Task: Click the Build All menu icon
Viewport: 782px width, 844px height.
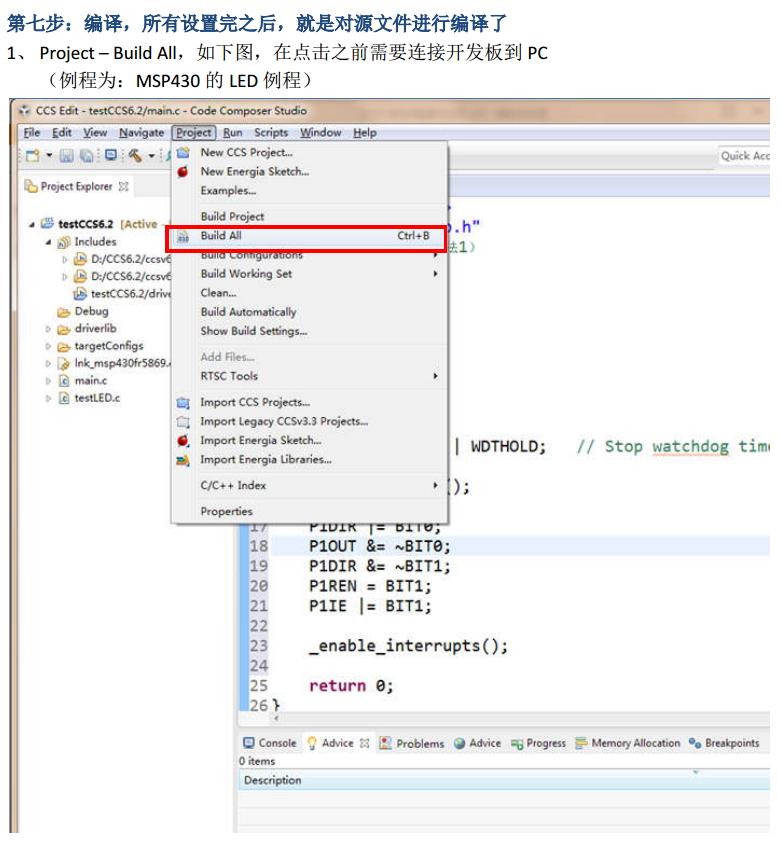Action: [183, 236]
